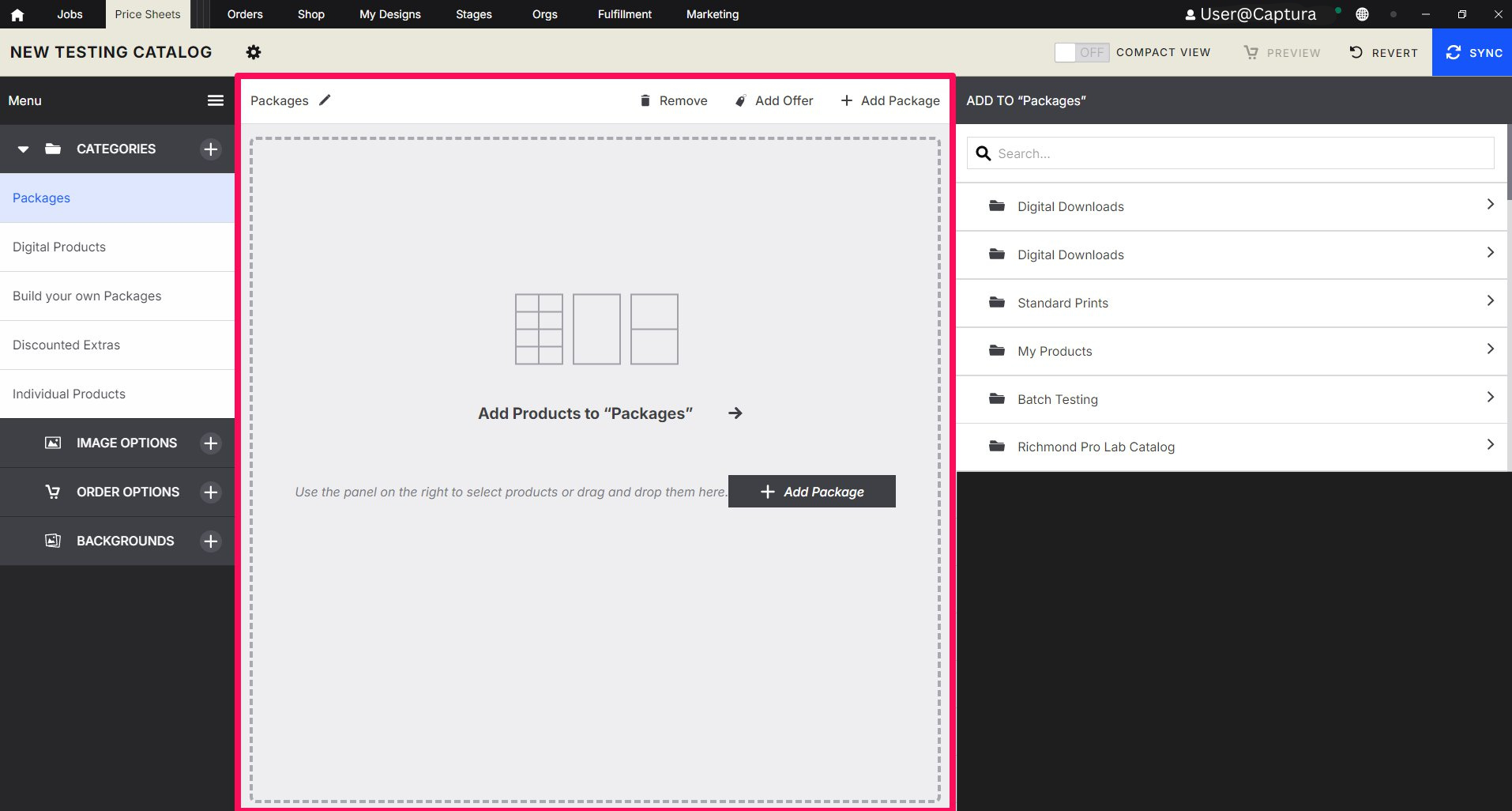Collapse the Categories section arrow
1512x811 pixels.
click(x=24, y=149)
